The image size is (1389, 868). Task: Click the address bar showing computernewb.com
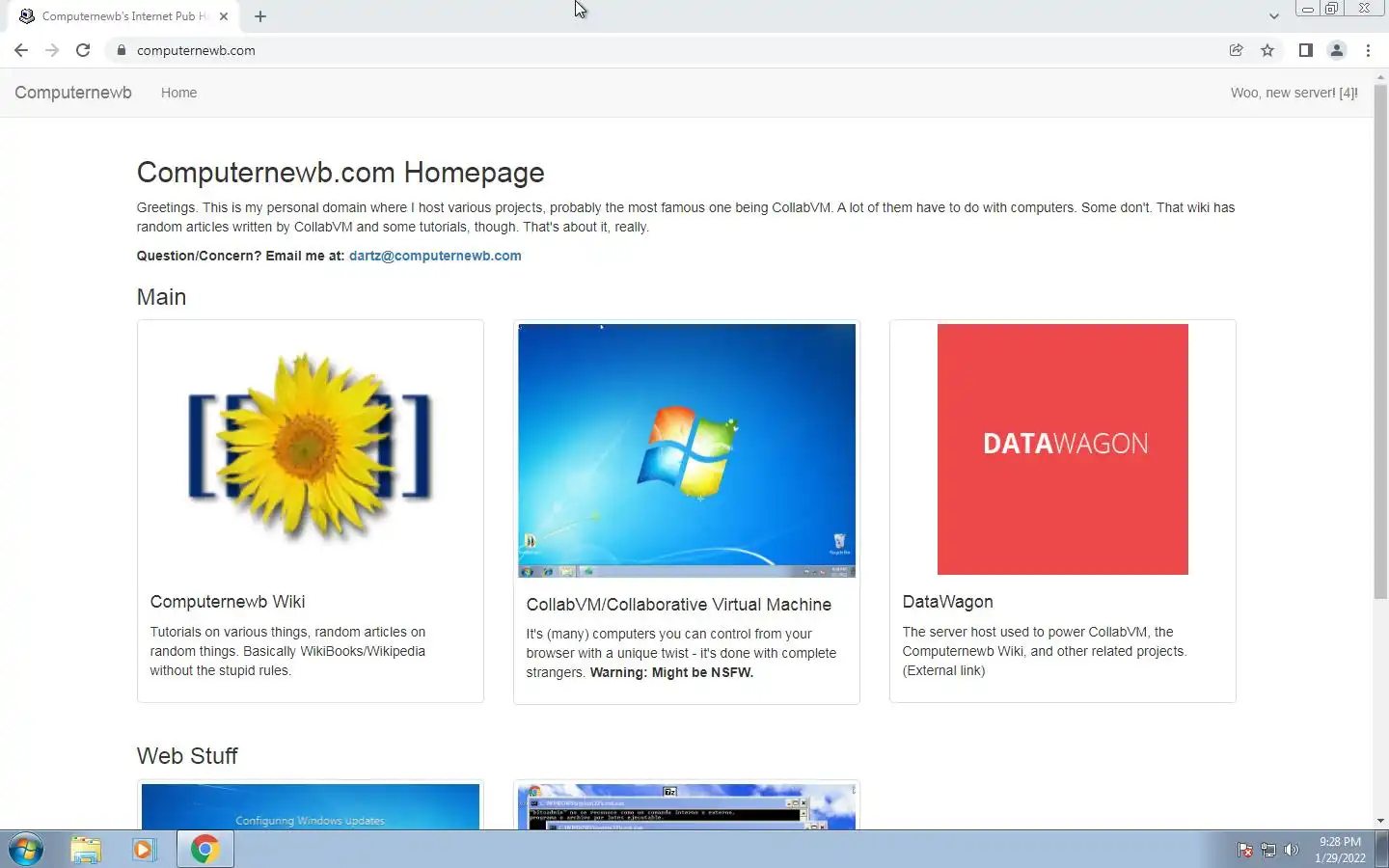click(666, 50)
